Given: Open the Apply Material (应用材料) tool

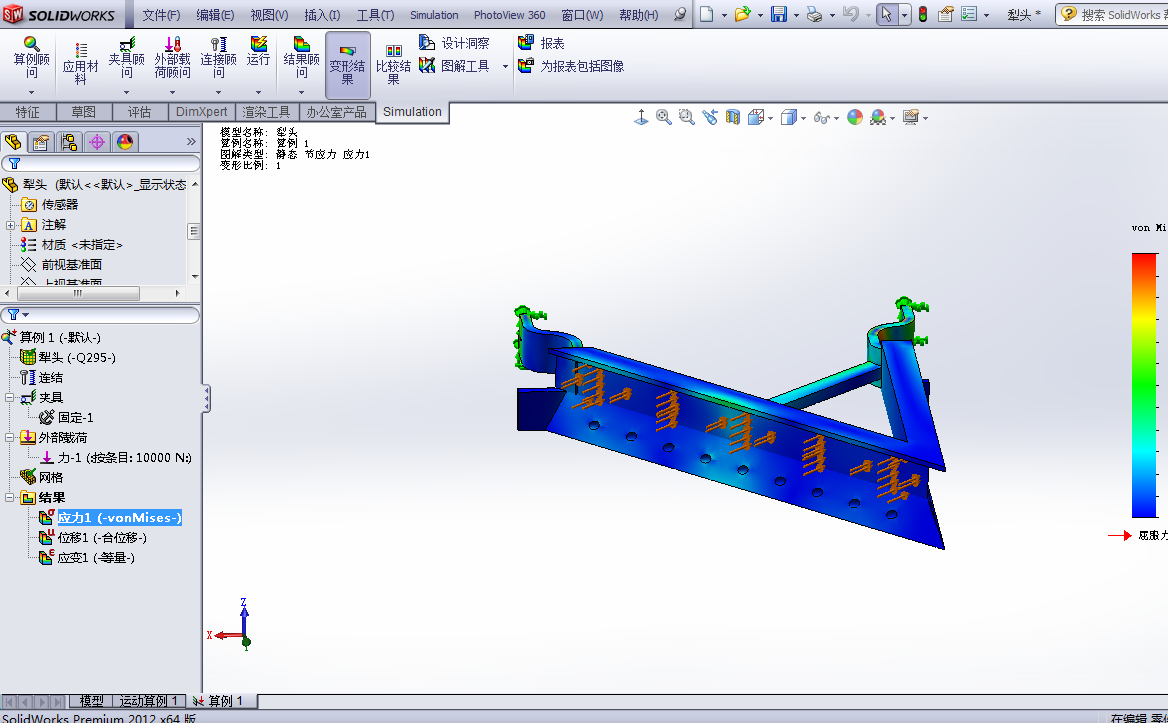Looking at the screenshot, I should click(x=81, y=51).
